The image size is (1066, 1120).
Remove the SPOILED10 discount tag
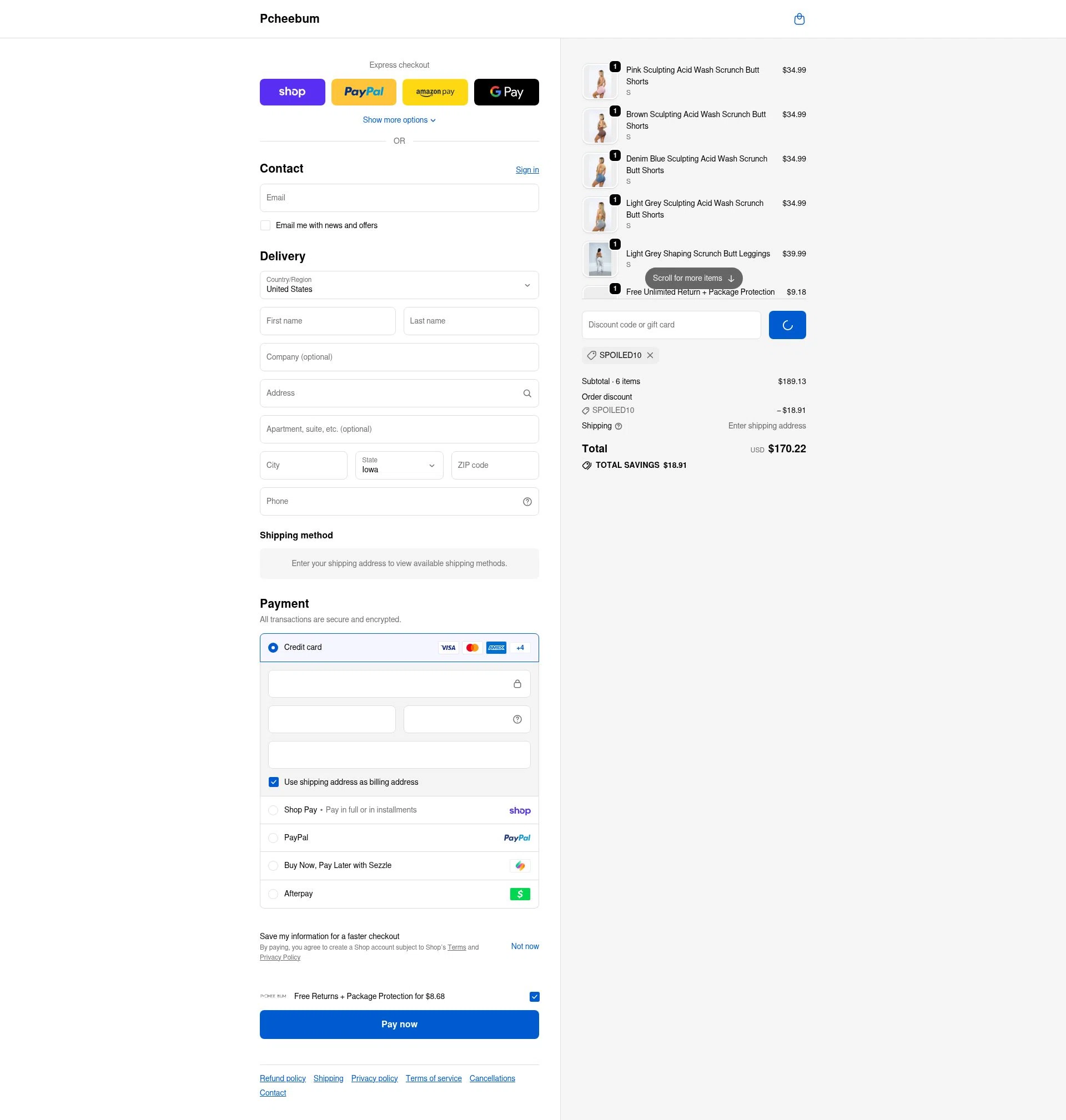click(650, 355)
